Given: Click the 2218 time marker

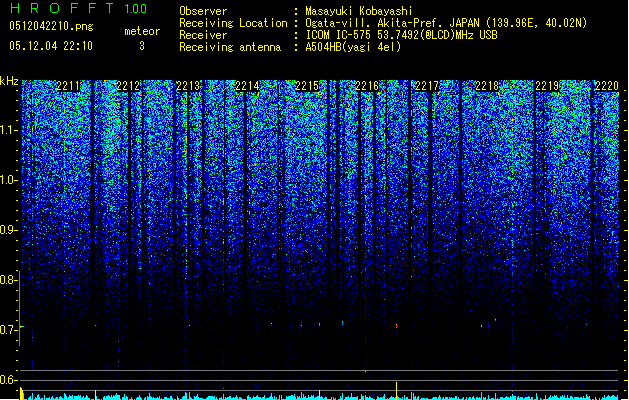Looking at the screenshot, I should point(487,86).
